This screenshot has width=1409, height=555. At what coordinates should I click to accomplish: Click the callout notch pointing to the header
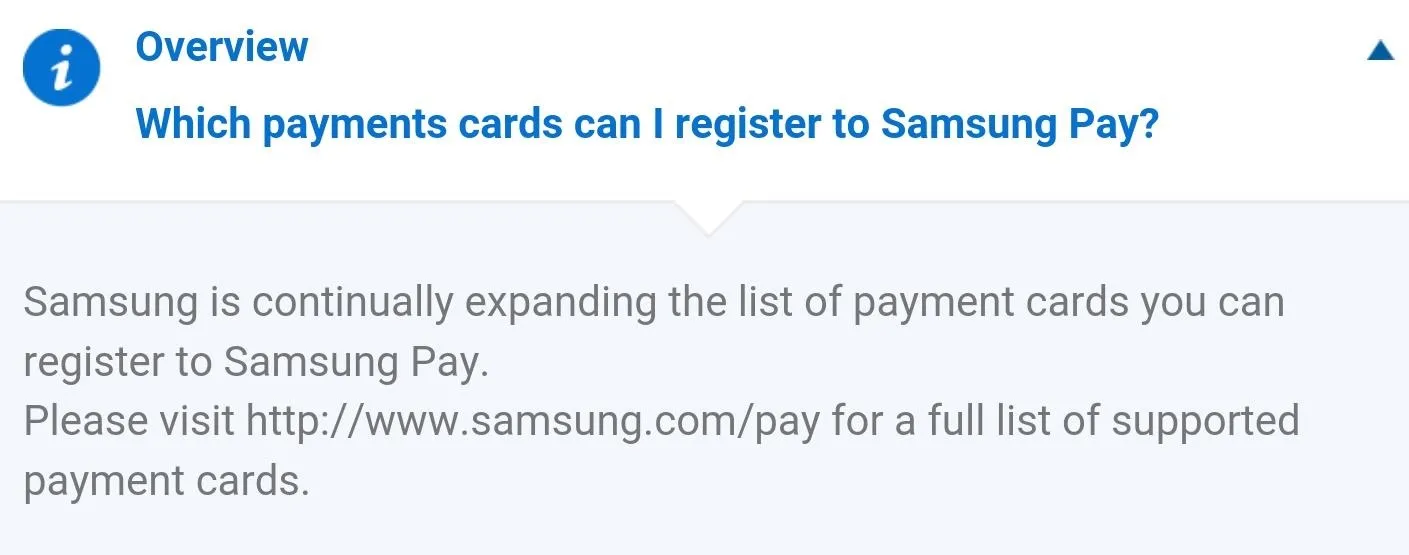(x=708, y=218)
